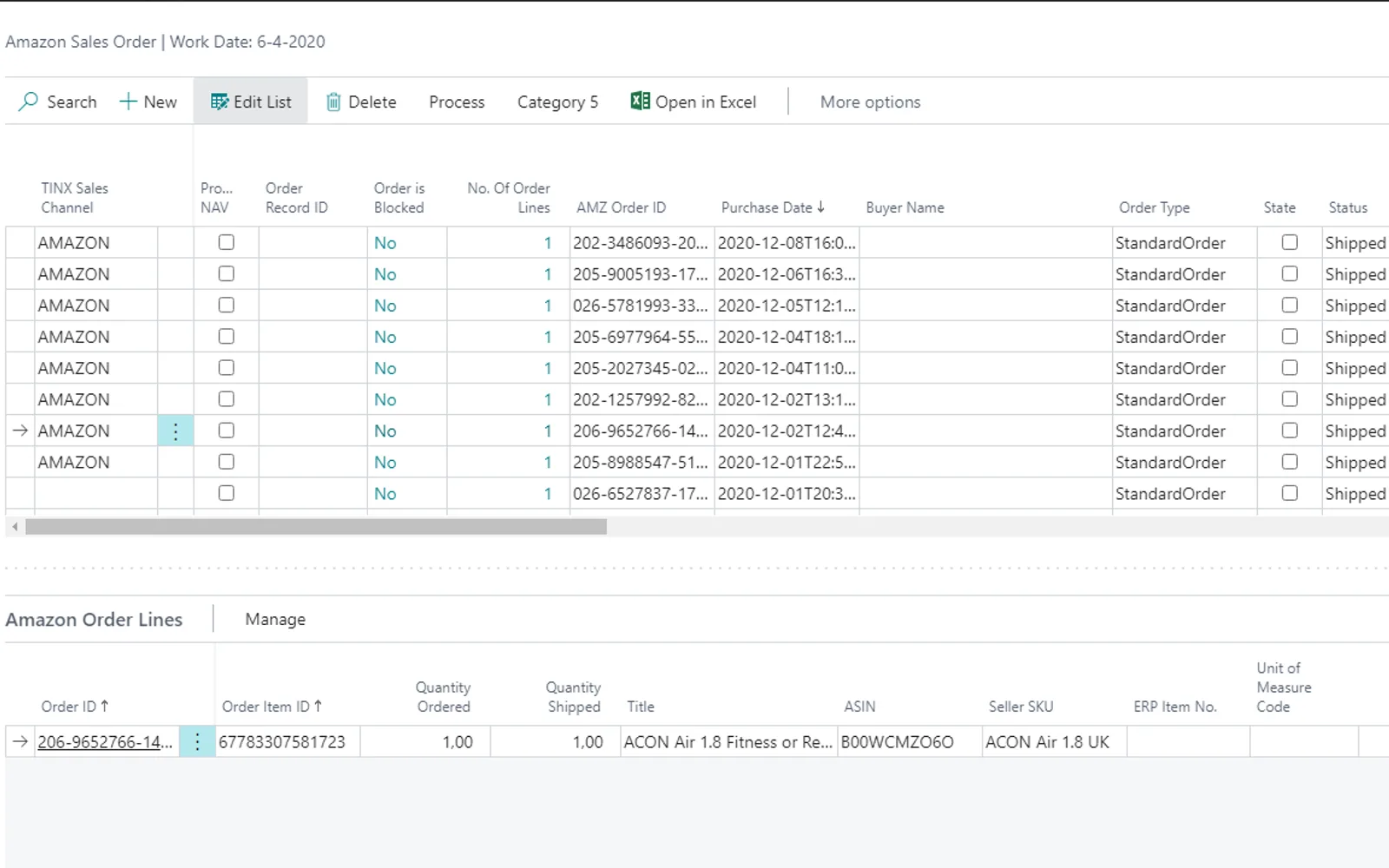
Task: Click title ACON Air 1.8 Fitness or Re...
Action: coord(727,742)
